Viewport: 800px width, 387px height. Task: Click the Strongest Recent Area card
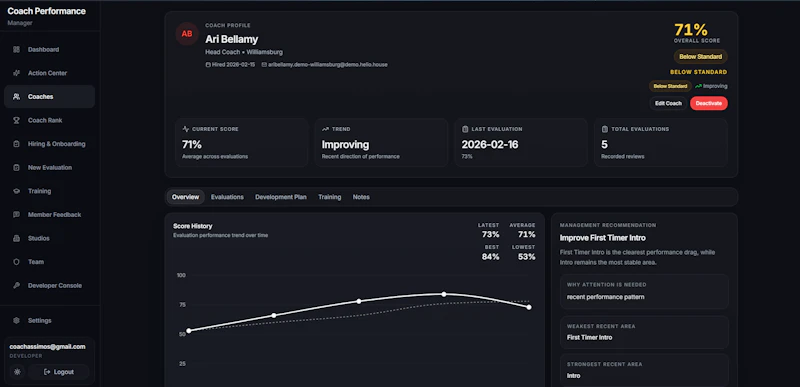coord(644,371)
